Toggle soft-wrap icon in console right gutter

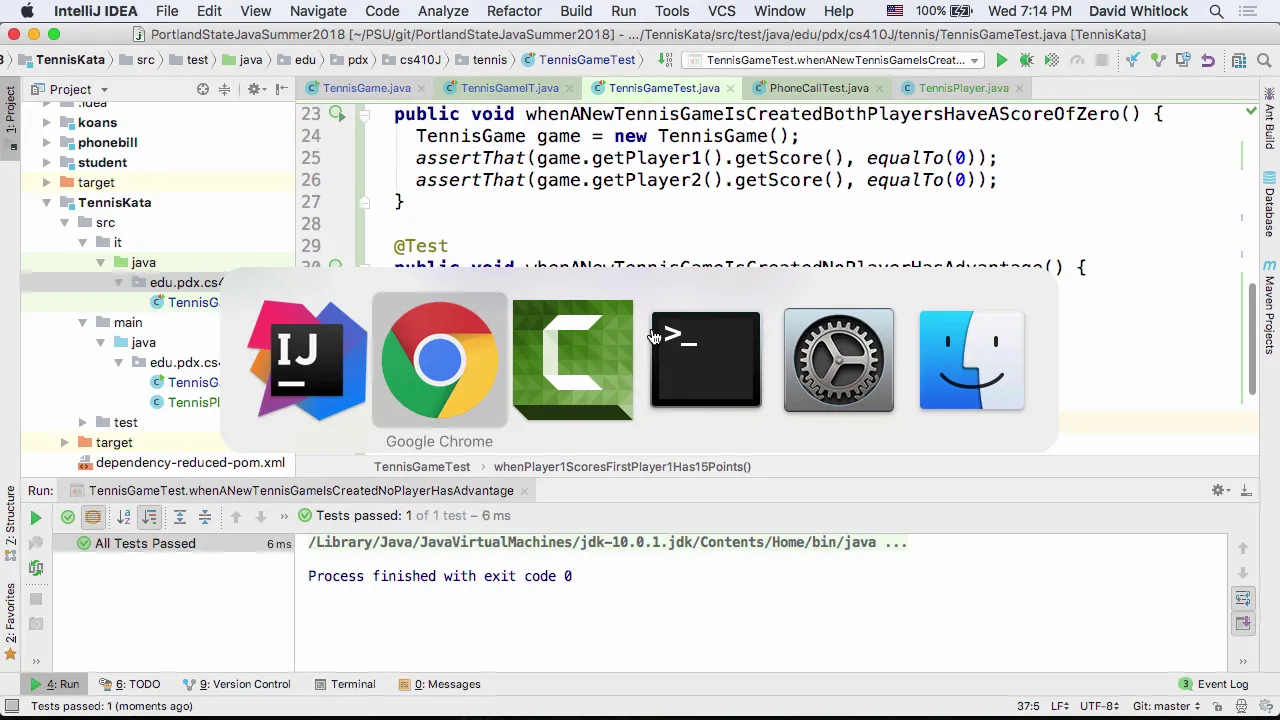pyautogui.click(x=1243, y=598)
